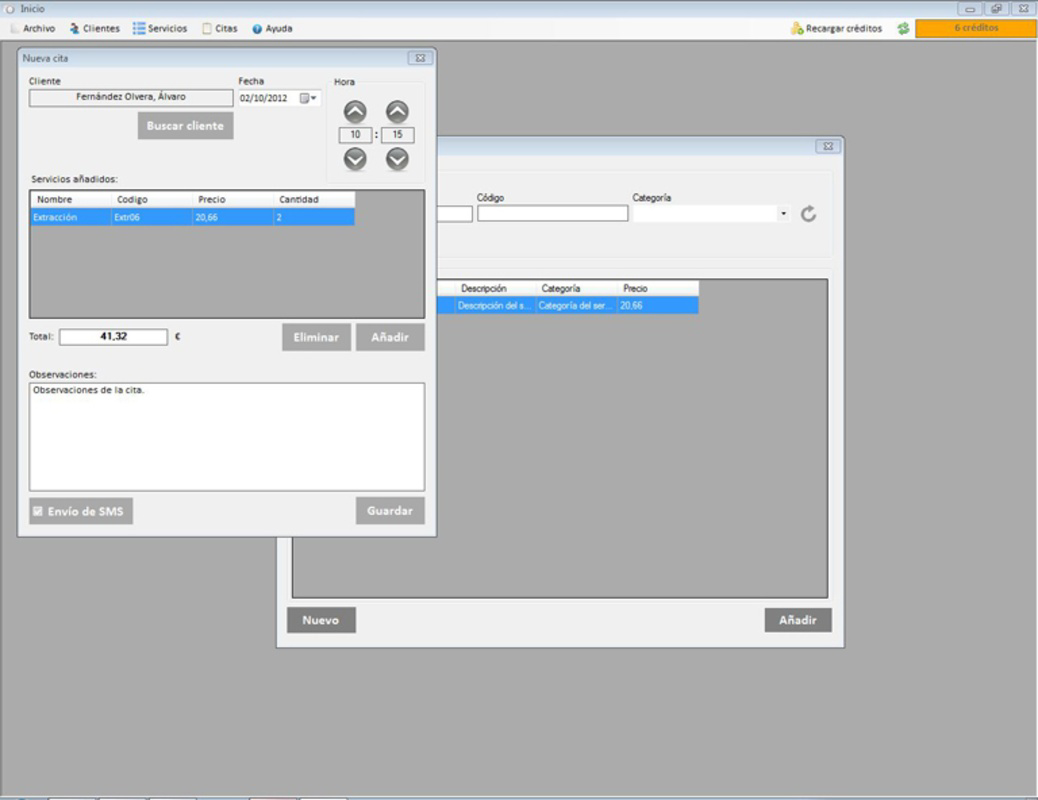Minimize the Inicio main window

[x=970, y=9]
